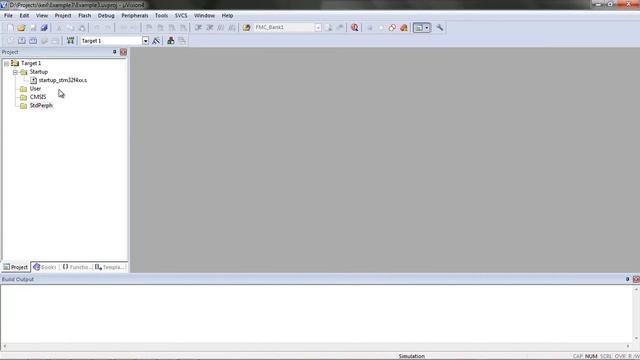This screenshot has height=360, width=640.
Task: Select Target 1 in project tree
Action: [x=31, y=63]
